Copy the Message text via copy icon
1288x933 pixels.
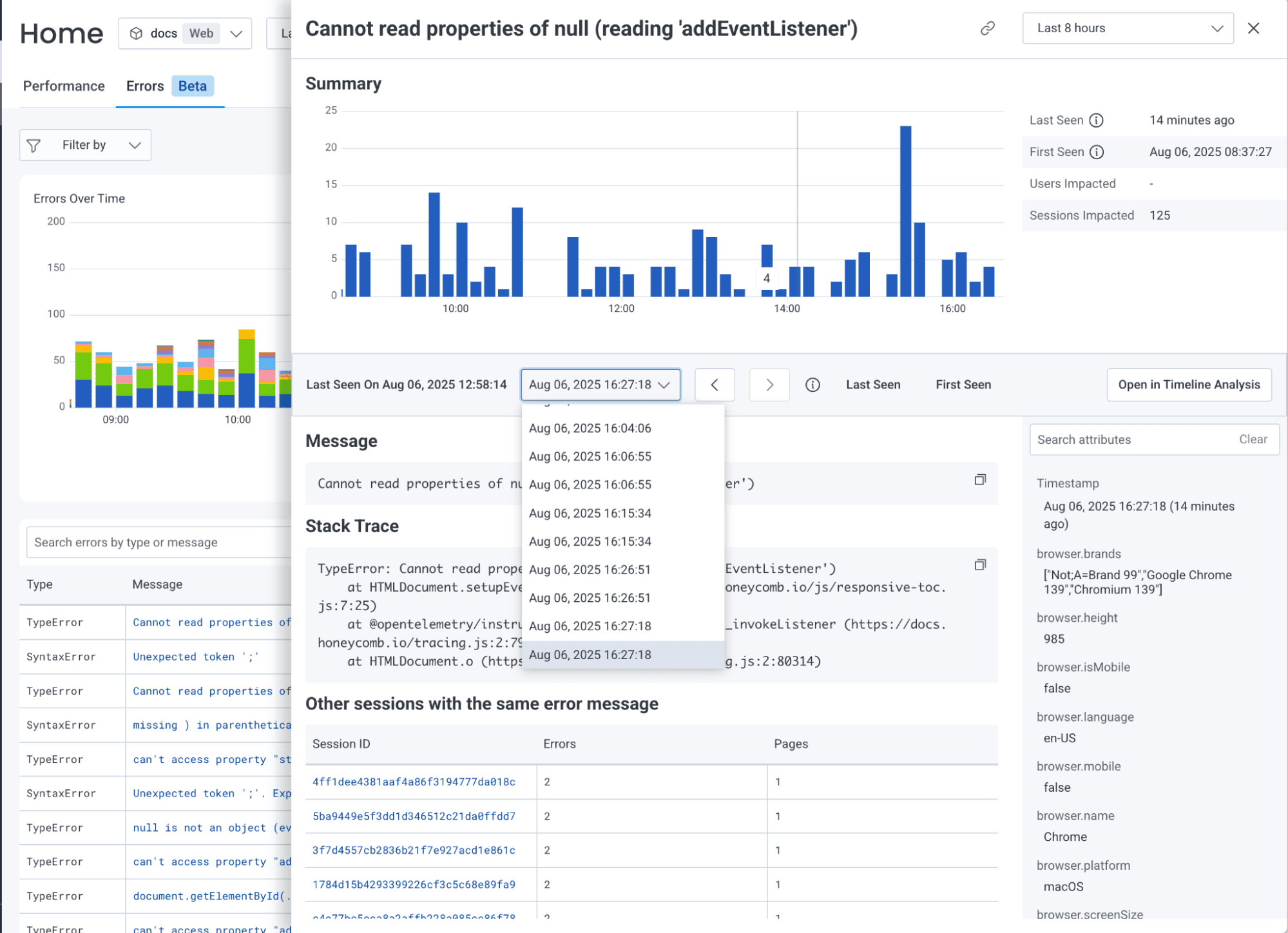[979, 480]
